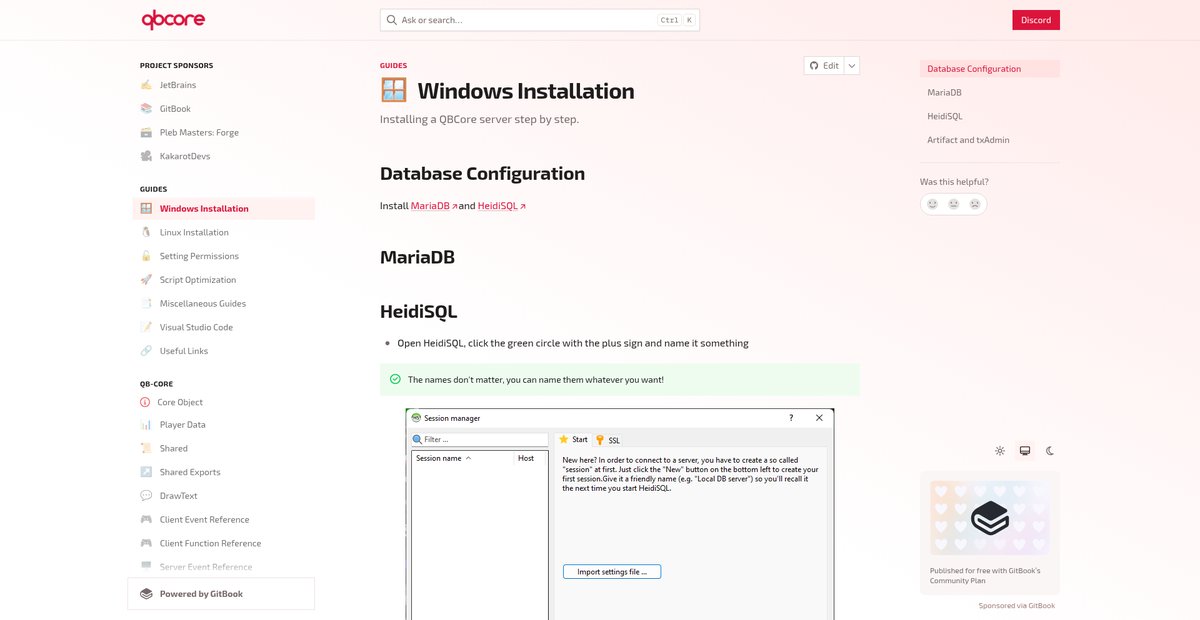Click the Database Configuration heading
Image resolution: width=1200 pixels, height=620 pixels.
[482, 174]
